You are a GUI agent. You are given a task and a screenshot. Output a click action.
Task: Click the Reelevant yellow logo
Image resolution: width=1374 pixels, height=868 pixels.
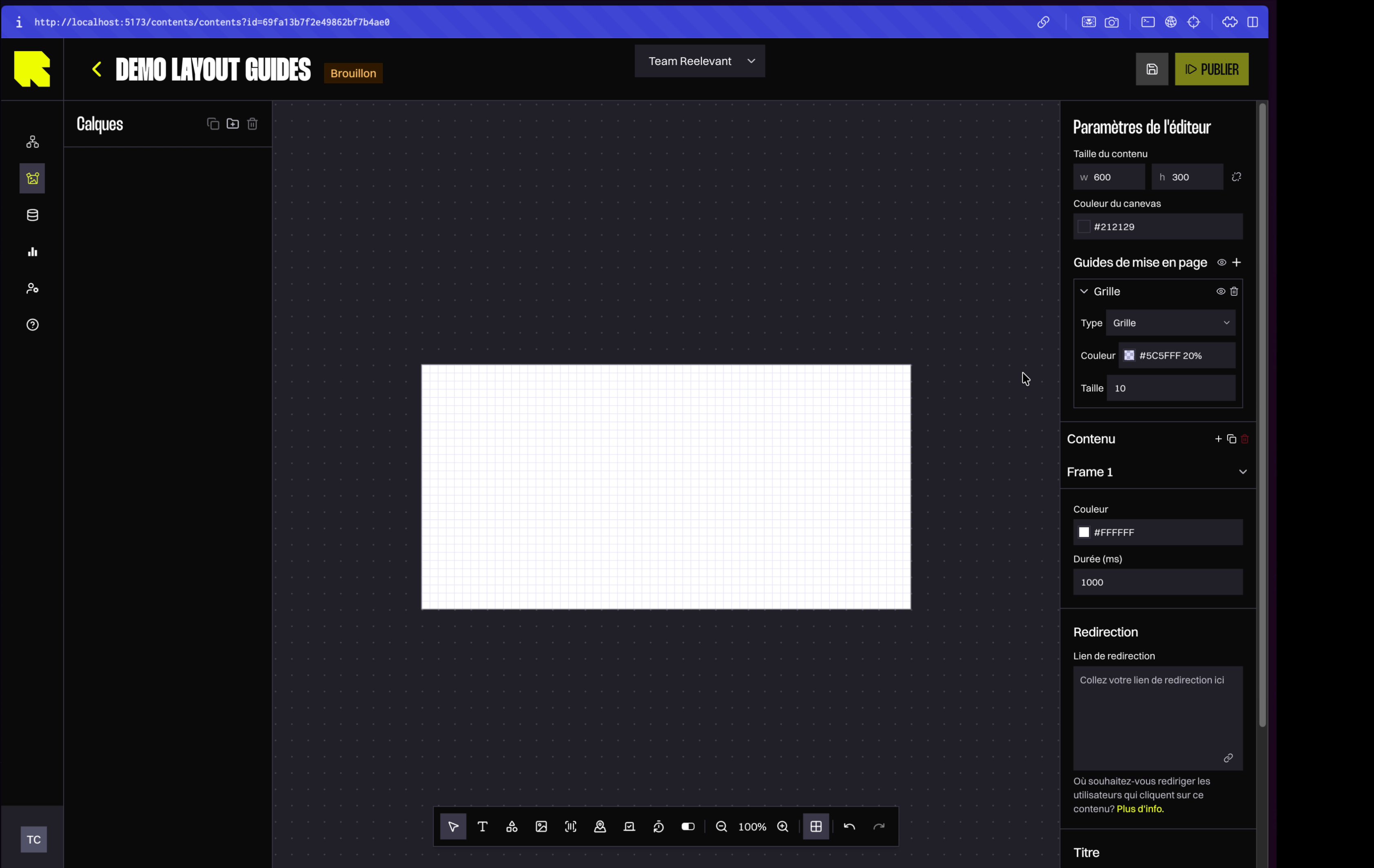click(32, 69)
